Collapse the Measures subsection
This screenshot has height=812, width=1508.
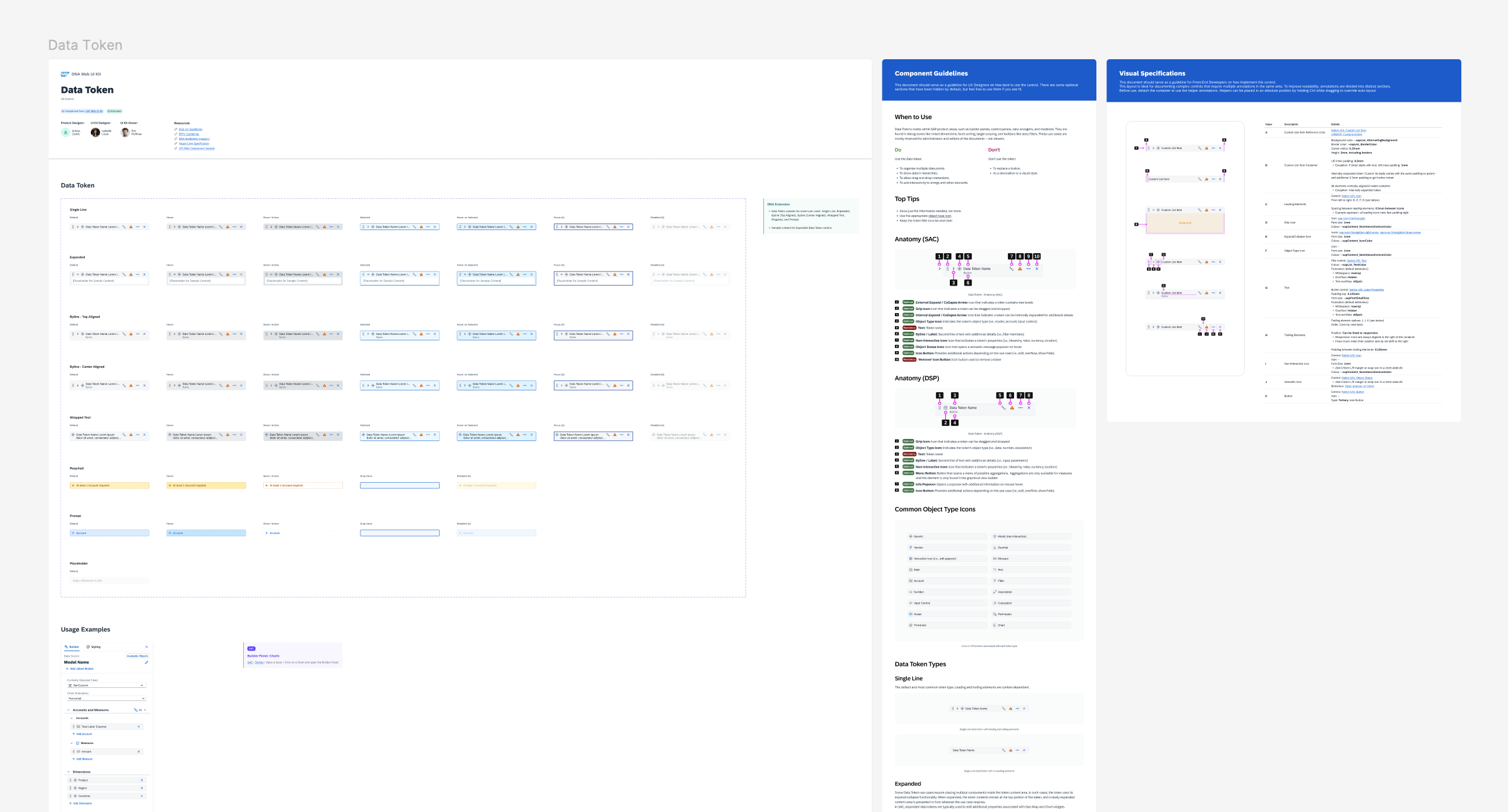pyautogui.click(x=72, y=743)
